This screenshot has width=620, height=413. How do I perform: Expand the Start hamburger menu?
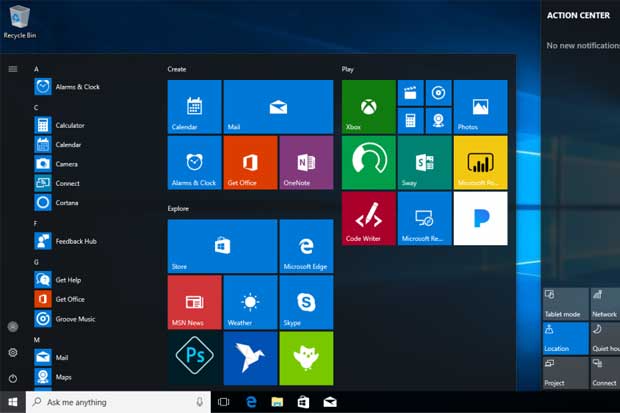(13, 69)
